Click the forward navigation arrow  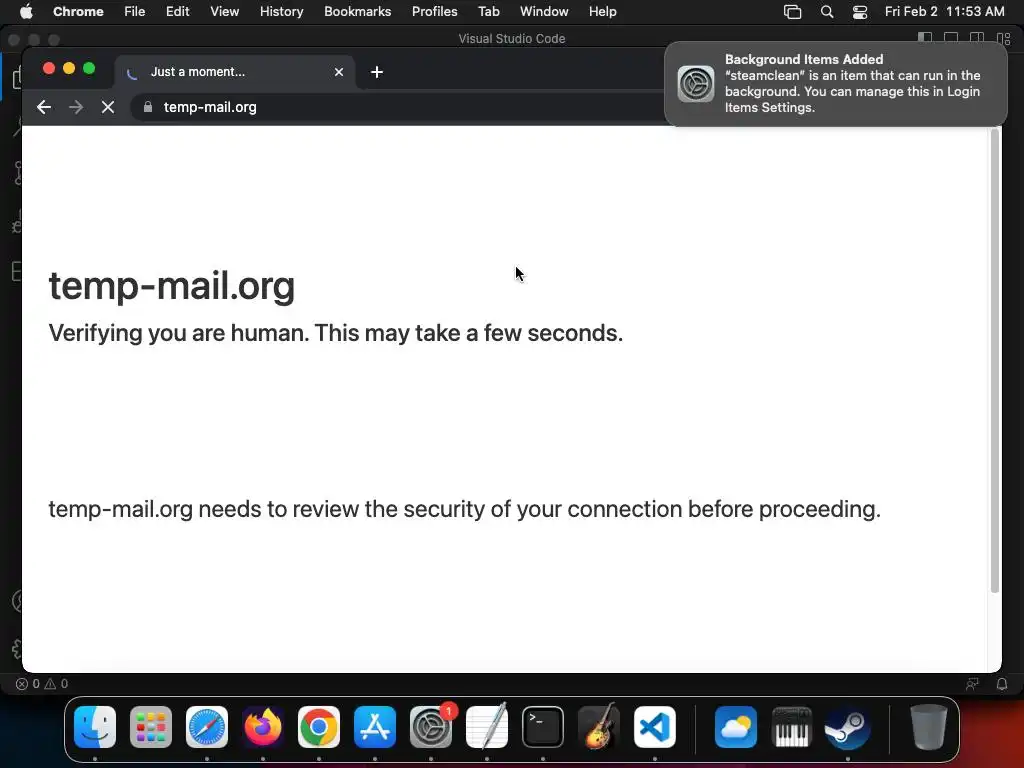pyautogui.click(x=76, y=107)
